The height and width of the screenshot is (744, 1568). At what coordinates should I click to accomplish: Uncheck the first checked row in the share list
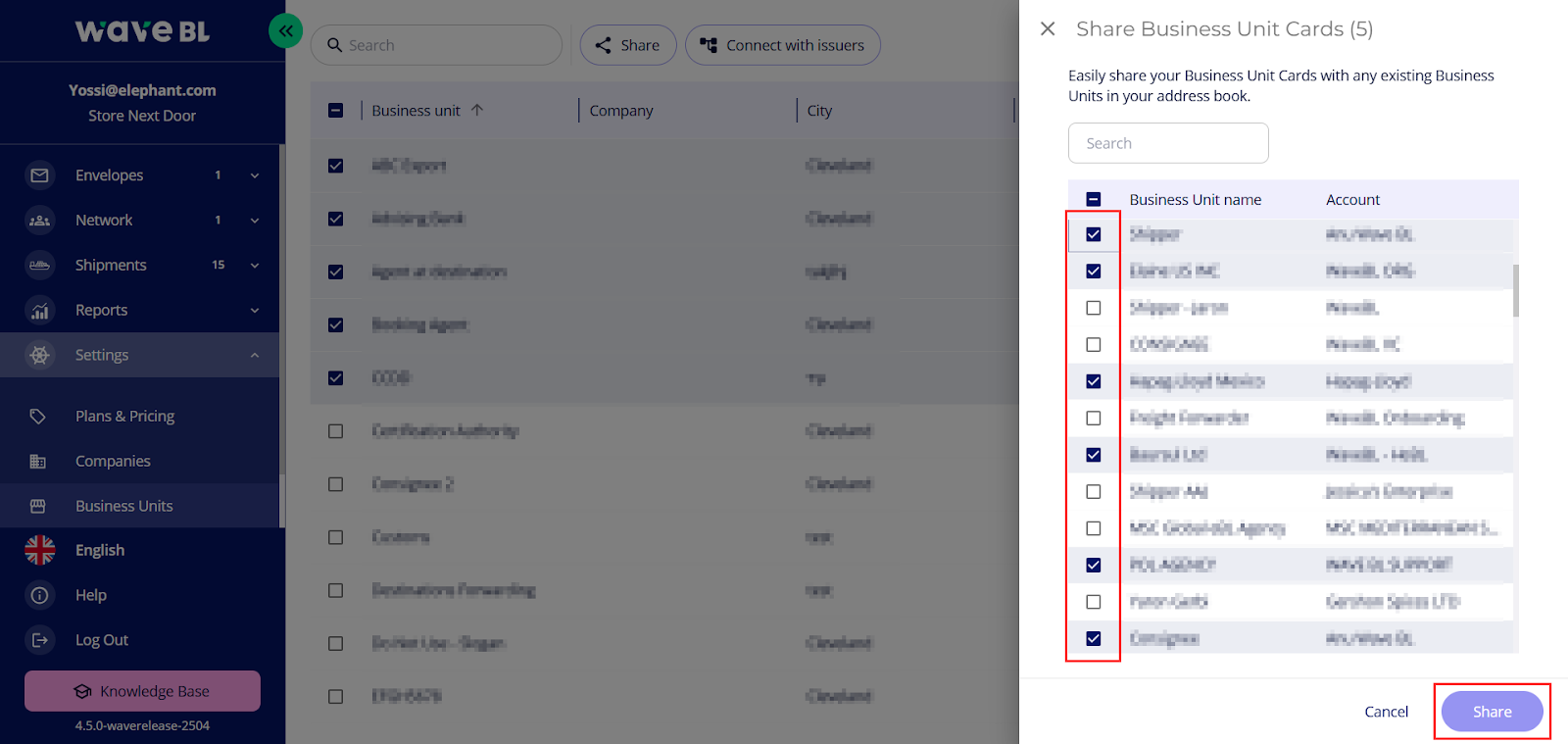[1094, 234]
